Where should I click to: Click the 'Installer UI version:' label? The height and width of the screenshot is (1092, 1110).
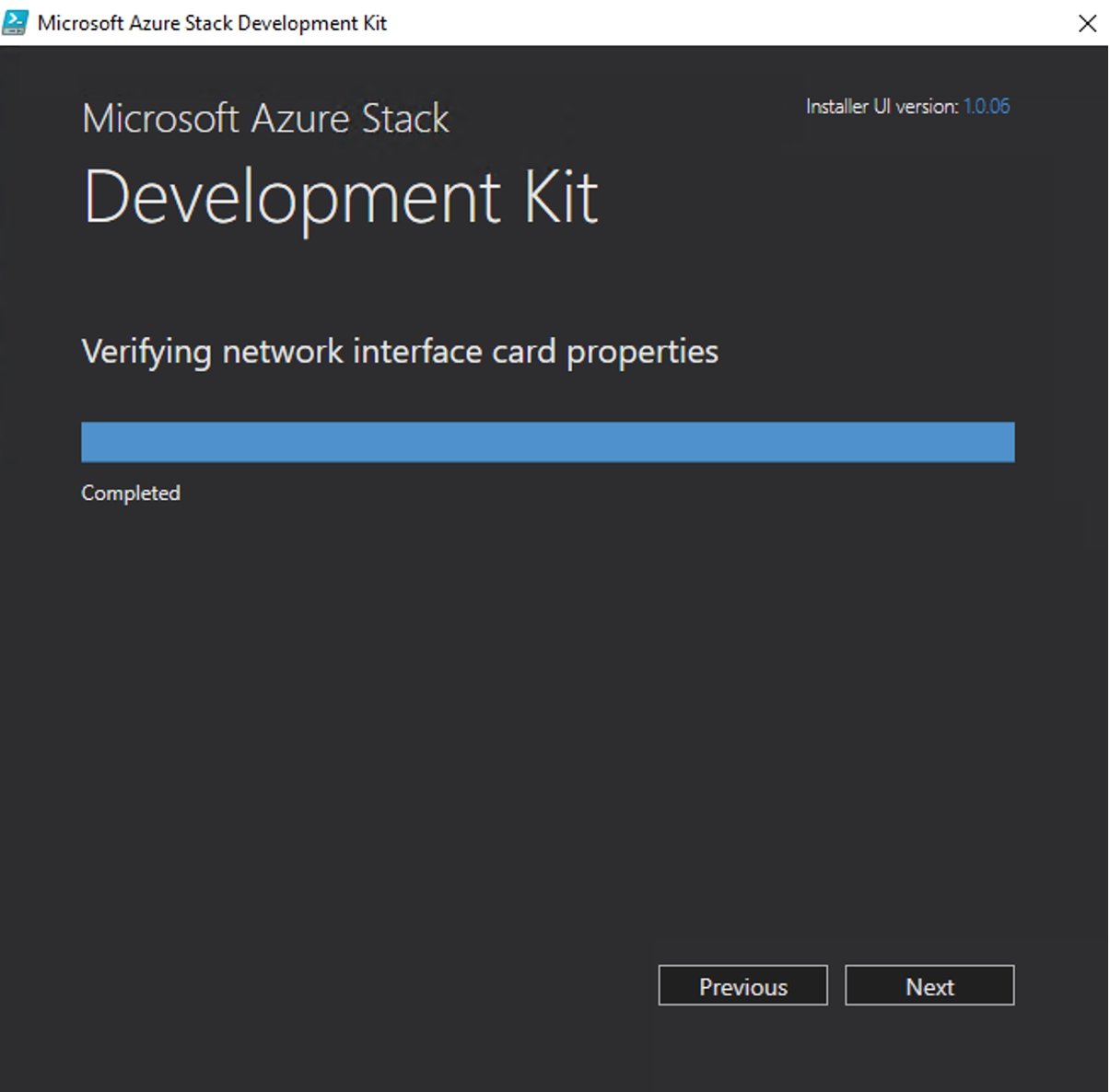882,107
